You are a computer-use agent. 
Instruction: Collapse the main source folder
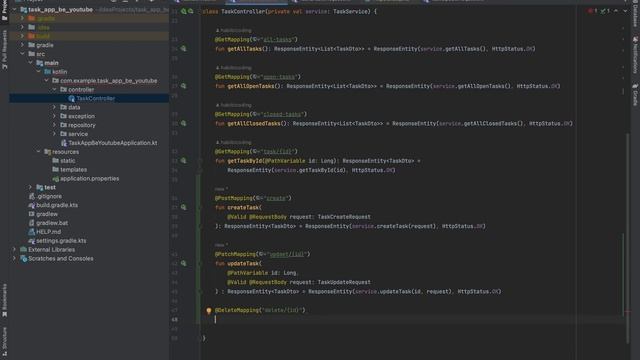coord(31,63)
